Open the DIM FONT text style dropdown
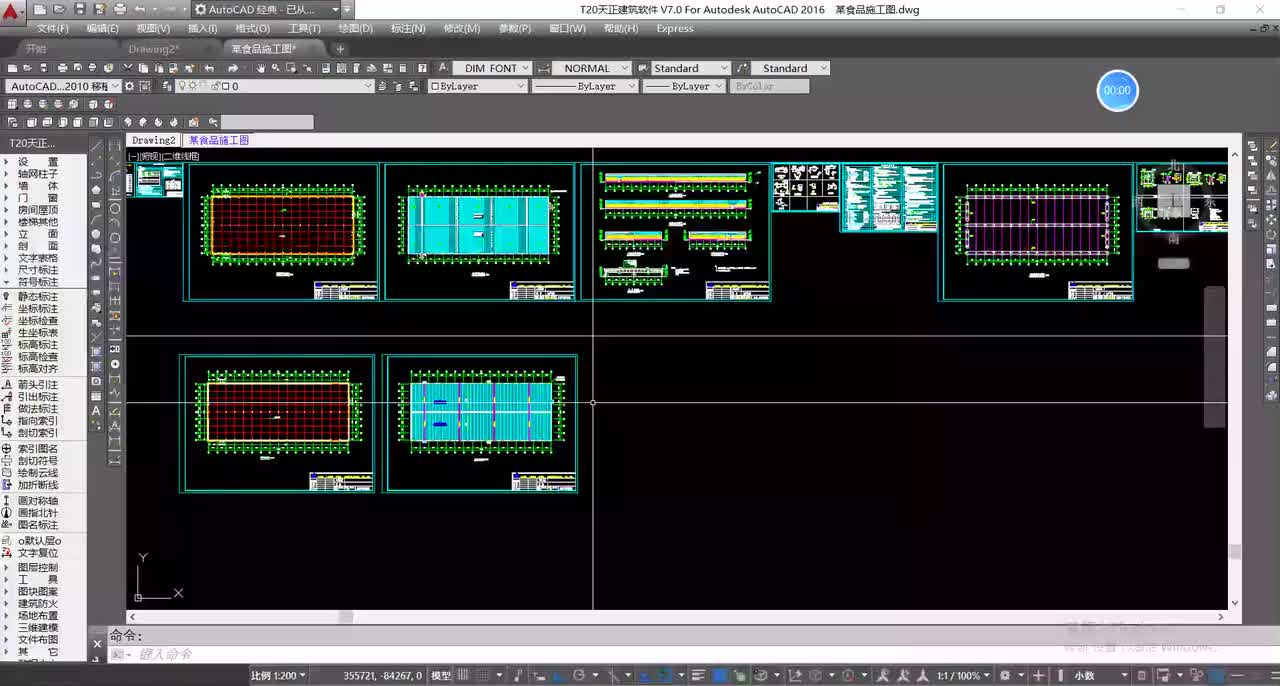The image size is (1280, 686). (x=491, y=68)
